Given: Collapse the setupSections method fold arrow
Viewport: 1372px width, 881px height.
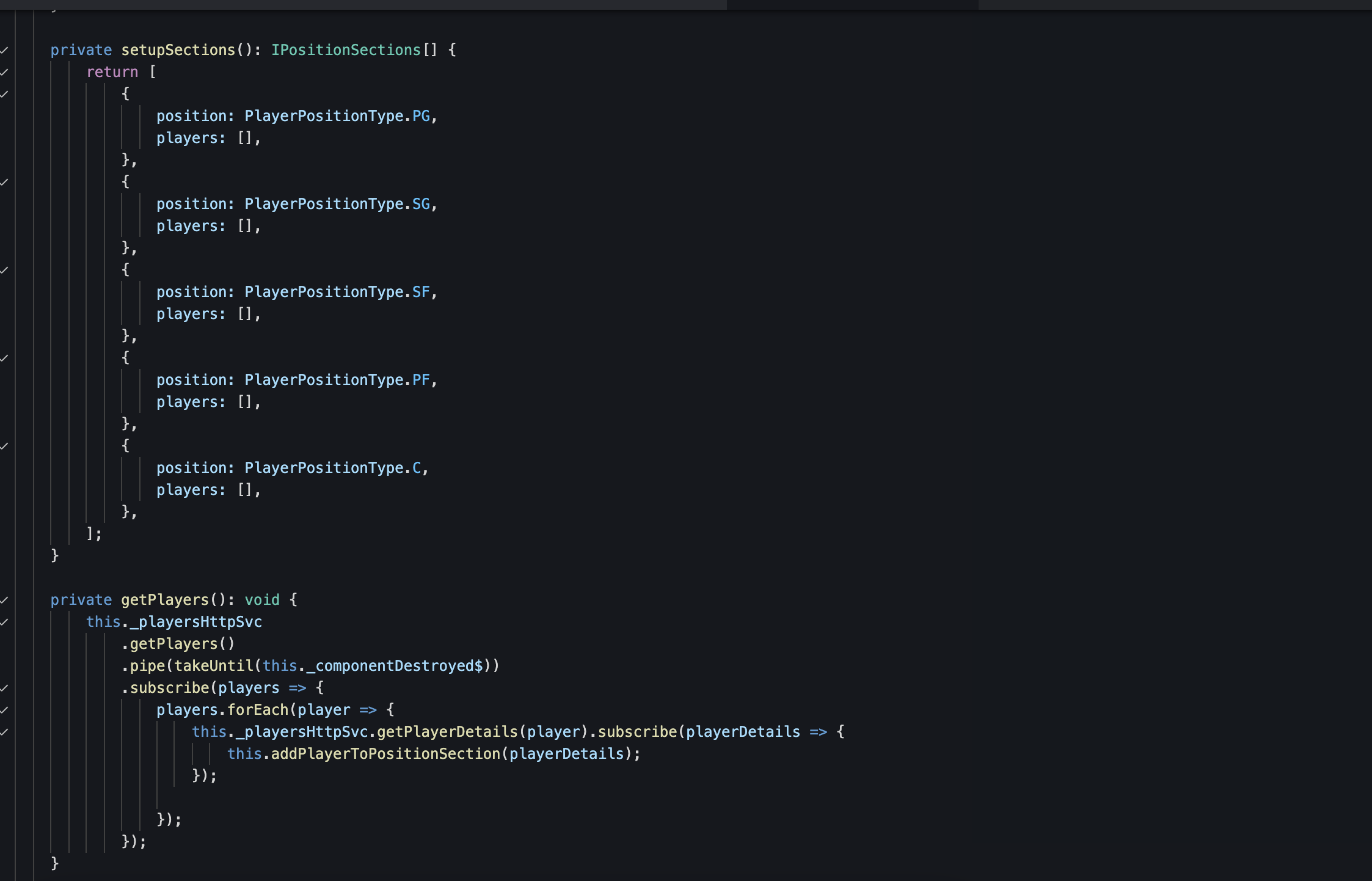Looking at the screenshot, I should pyautogui.click(x=4, y=50).
